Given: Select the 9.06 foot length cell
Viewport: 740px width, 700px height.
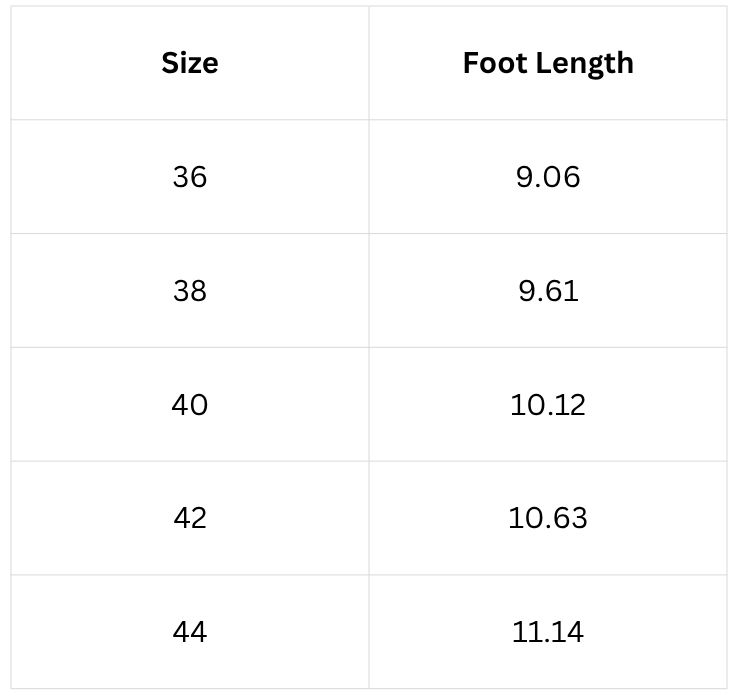Looking at the screenshot, I should [x=548, y=177].
